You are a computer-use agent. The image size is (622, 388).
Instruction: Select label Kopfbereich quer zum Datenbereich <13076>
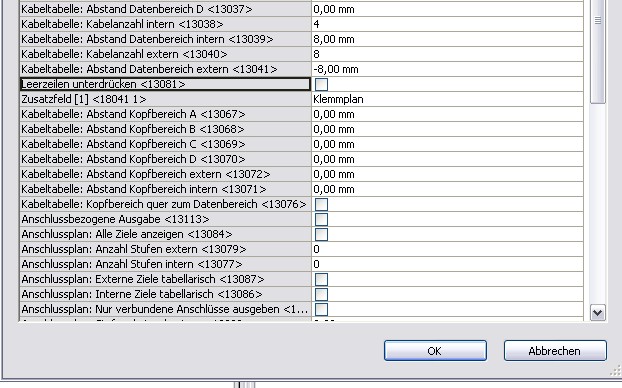pyautogui.click(x=165, y=204)
